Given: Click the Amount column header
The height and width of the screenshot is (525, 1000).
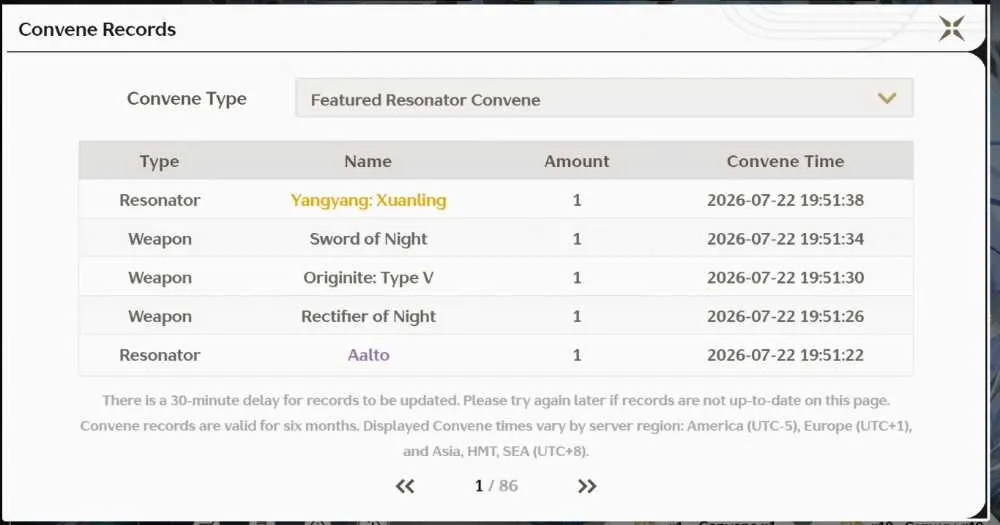Looking at the screenshot, I should 577,161.
